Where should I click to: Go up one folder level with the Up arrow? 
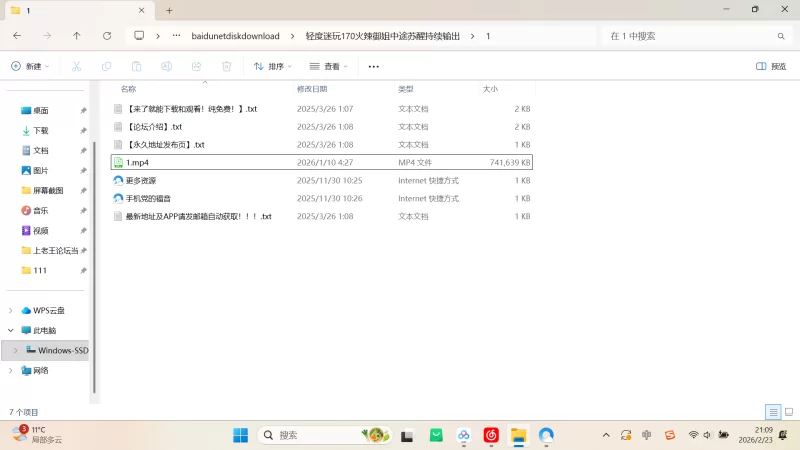[77, 35]
